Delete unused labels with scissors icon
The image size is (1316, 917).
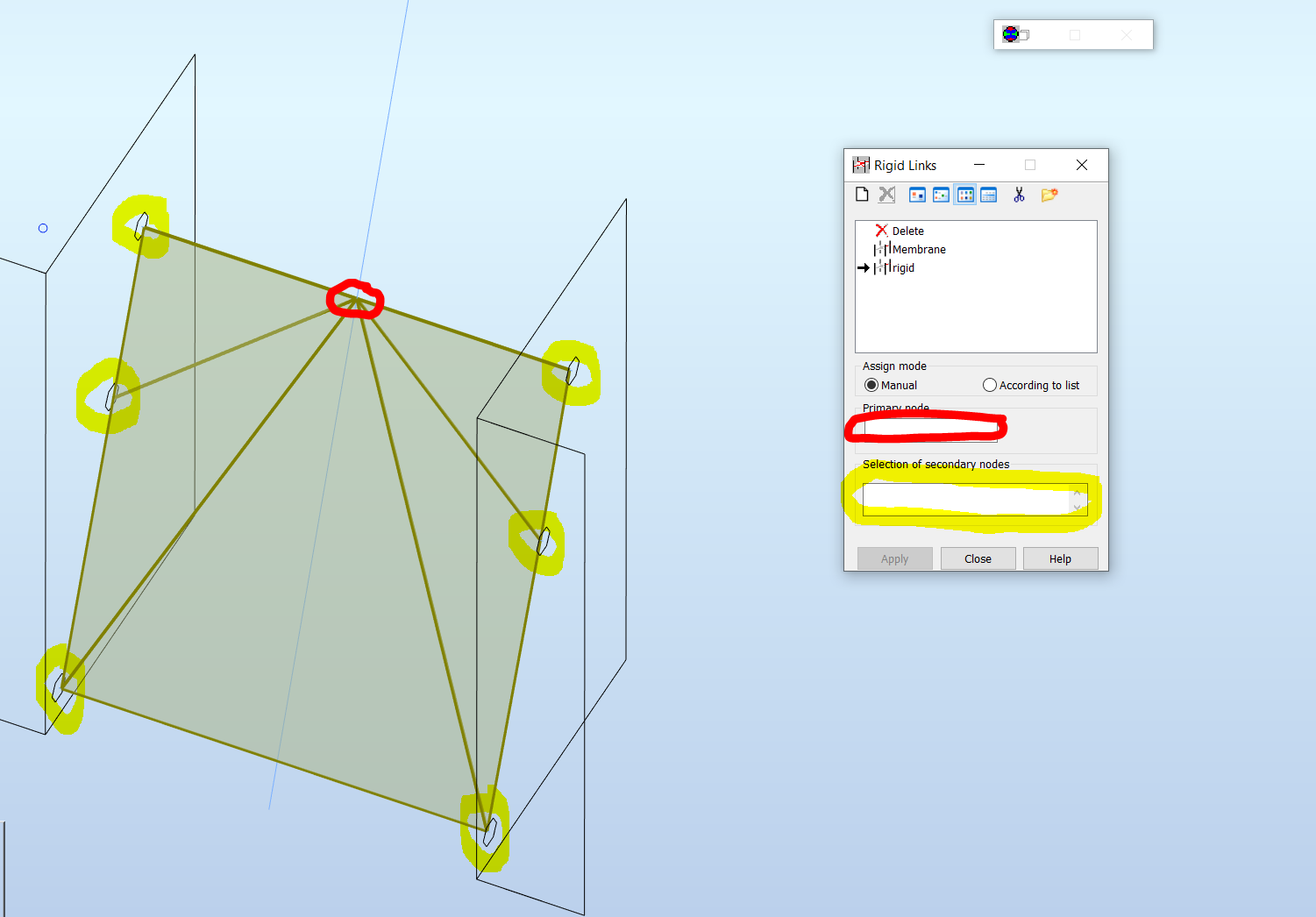coord(1020,194)
